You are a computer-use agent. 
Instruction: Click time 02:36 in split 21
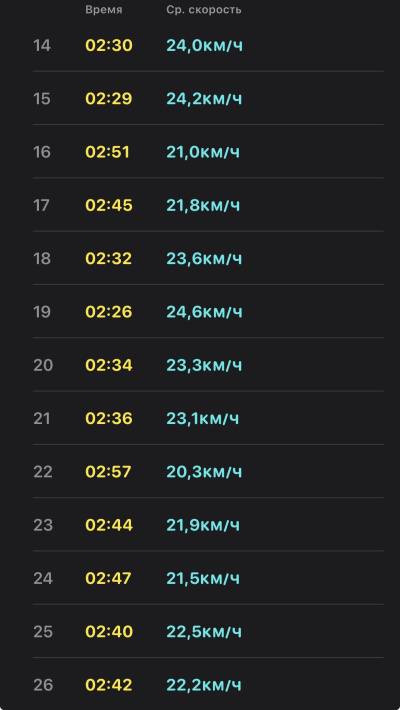[109, 418]
